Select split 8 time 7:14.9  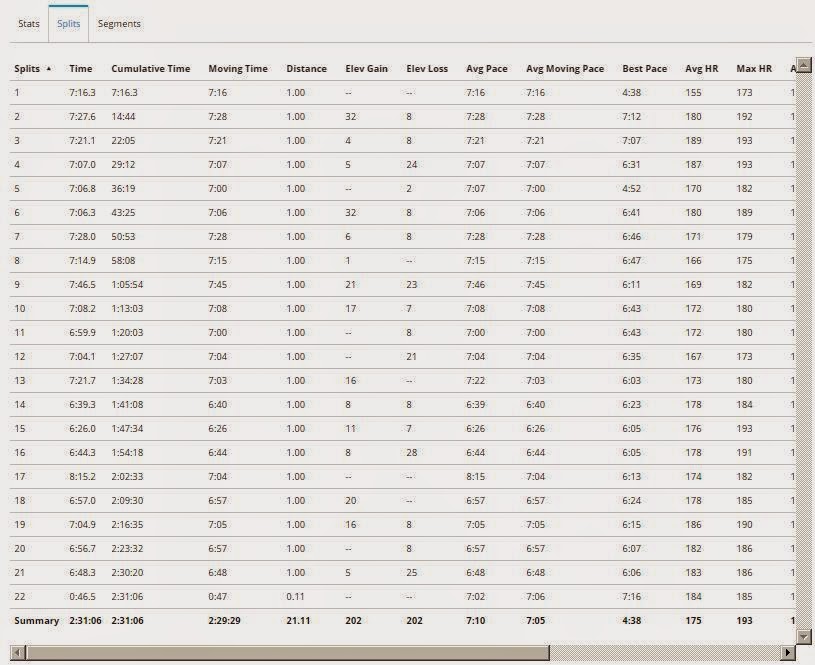pos(82,260)
